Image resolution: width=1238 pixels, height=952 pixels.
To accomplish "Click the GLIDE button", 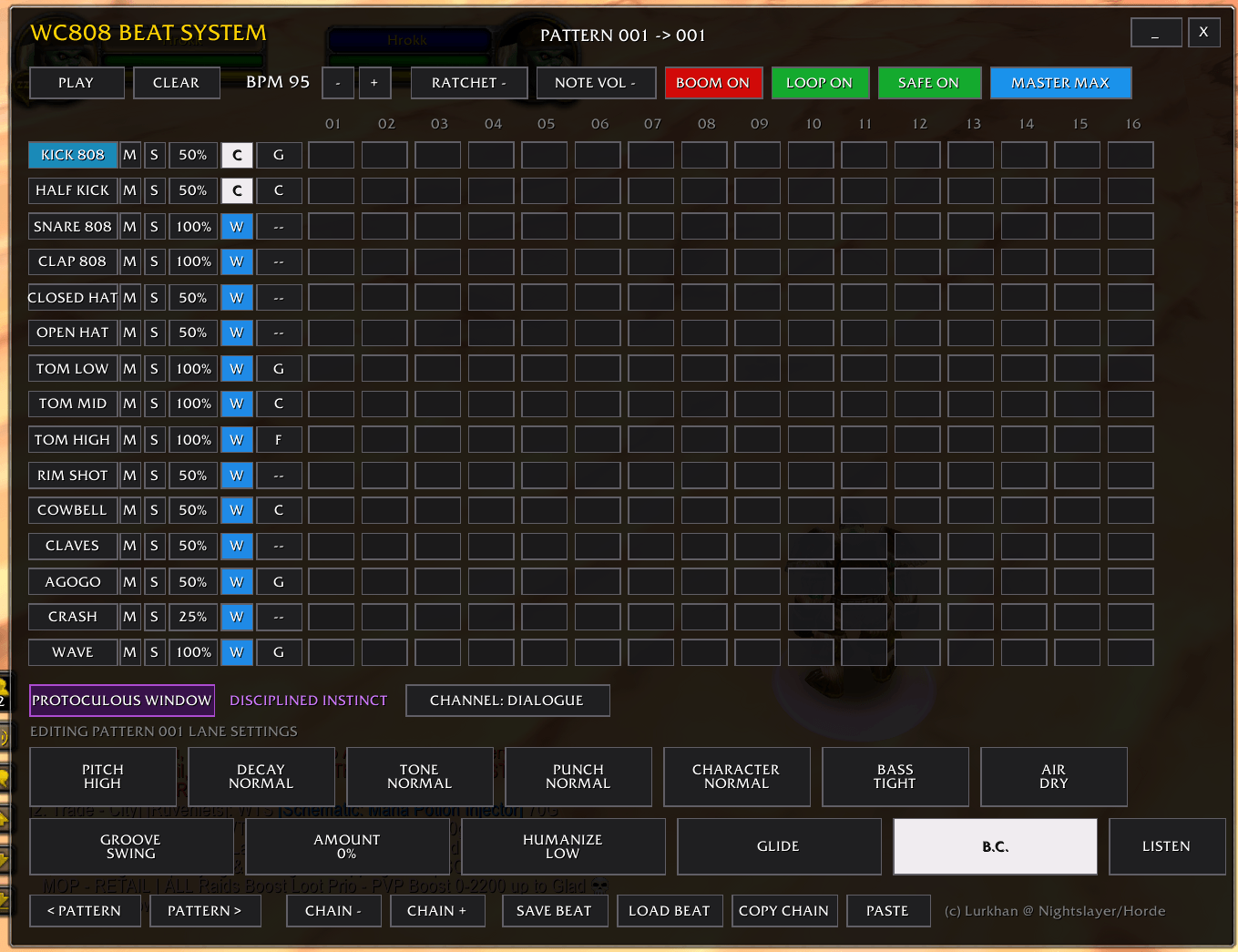I will point(779,846).
